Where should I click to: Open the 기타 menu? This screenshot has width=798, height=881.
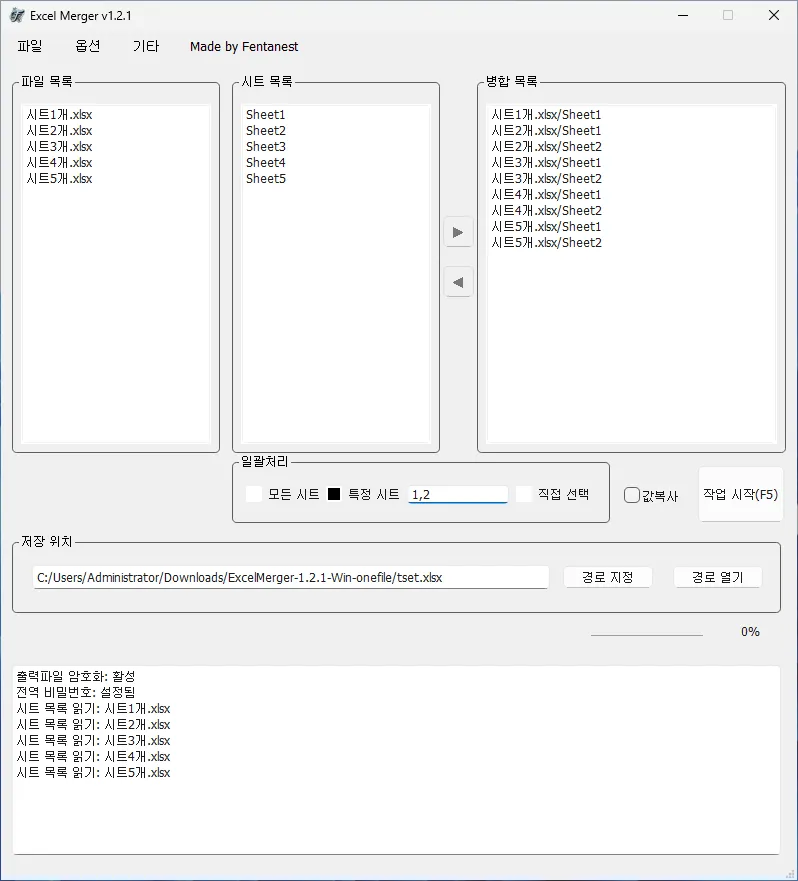[146, 46]
